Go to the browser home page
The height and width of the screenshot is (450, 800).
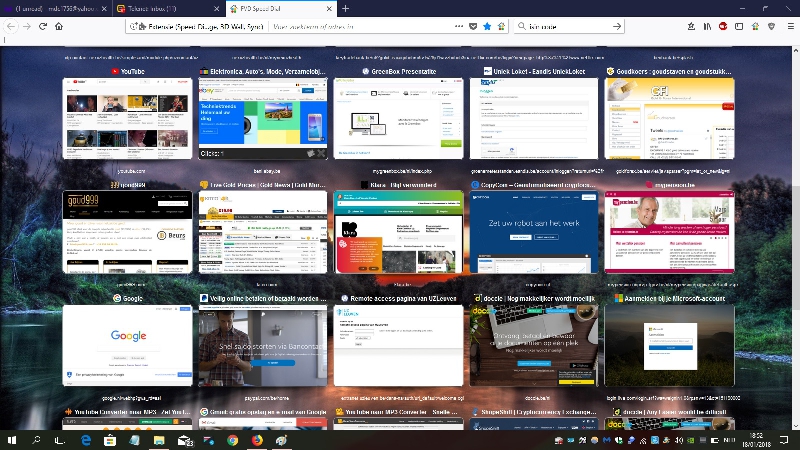coord(59,26)
